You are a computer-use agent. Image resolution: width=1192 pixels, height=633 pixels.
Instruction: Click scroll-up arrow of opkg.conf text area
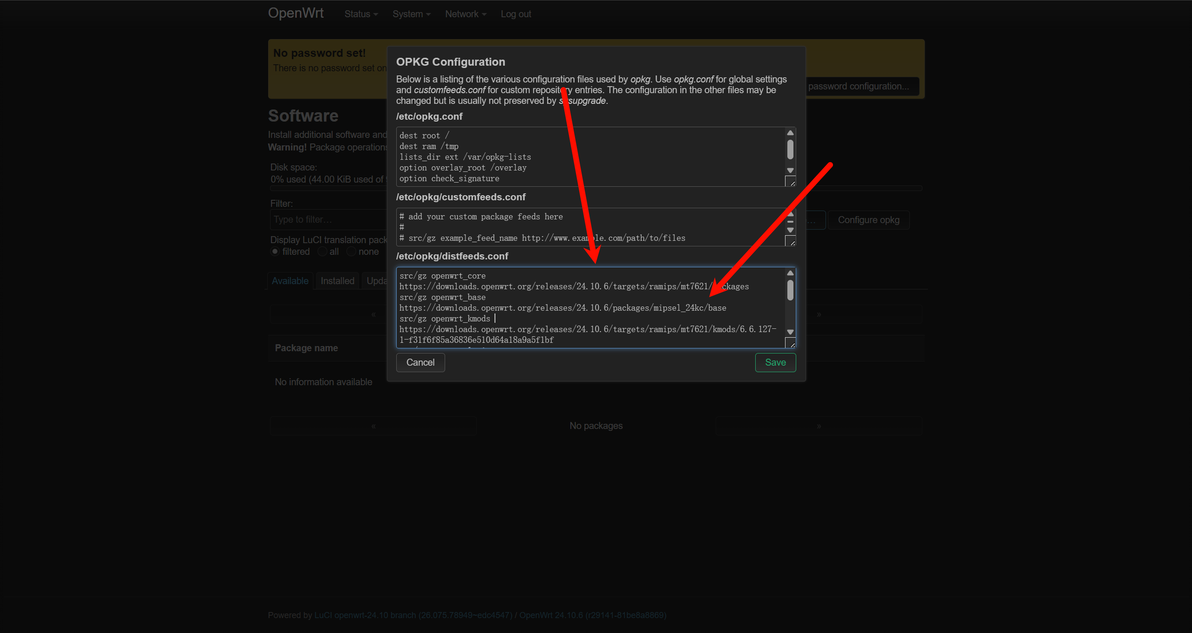(790, 133)
